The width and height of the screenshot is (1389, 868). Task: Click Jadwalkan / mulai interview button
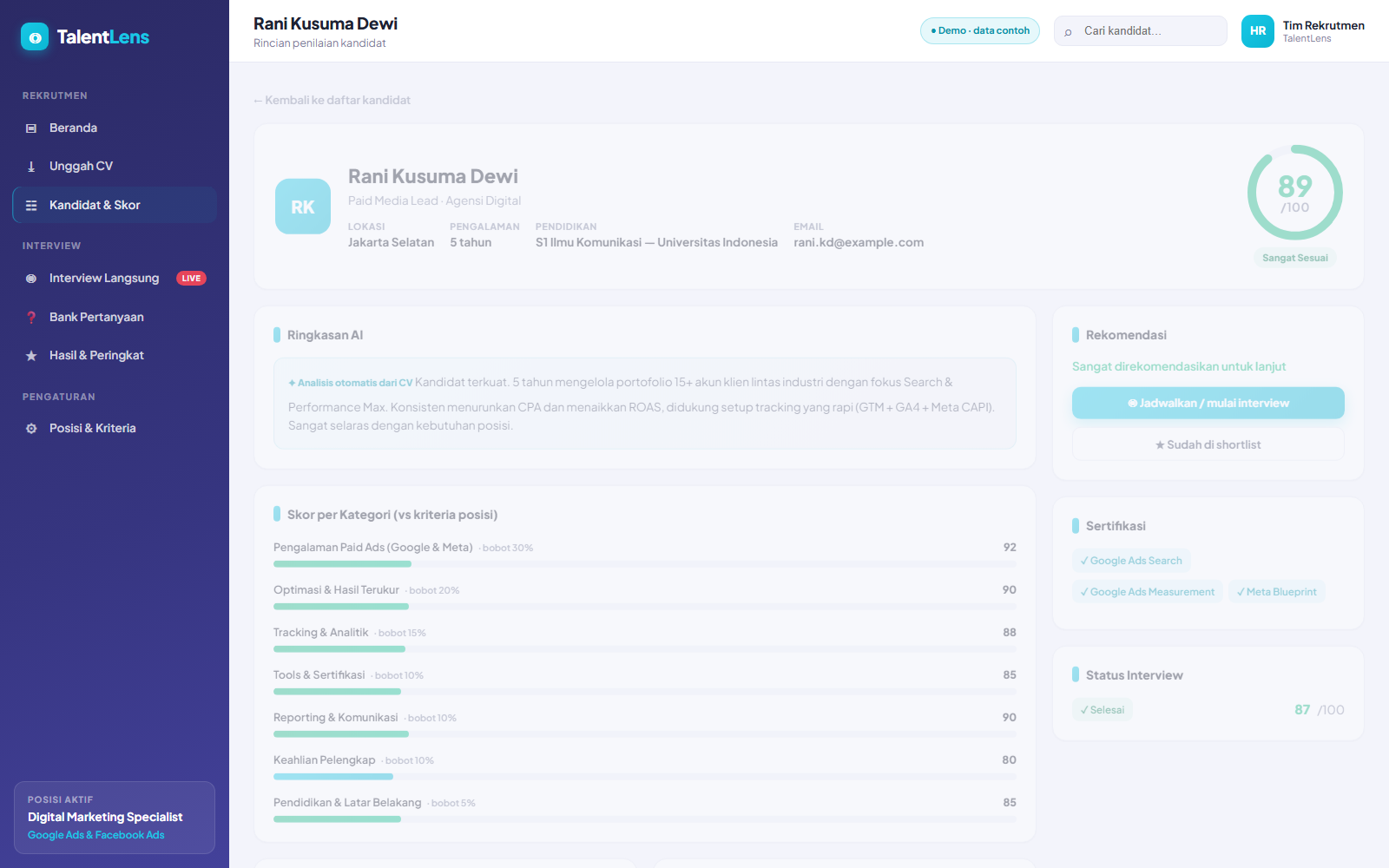(x=1208, y=403)
